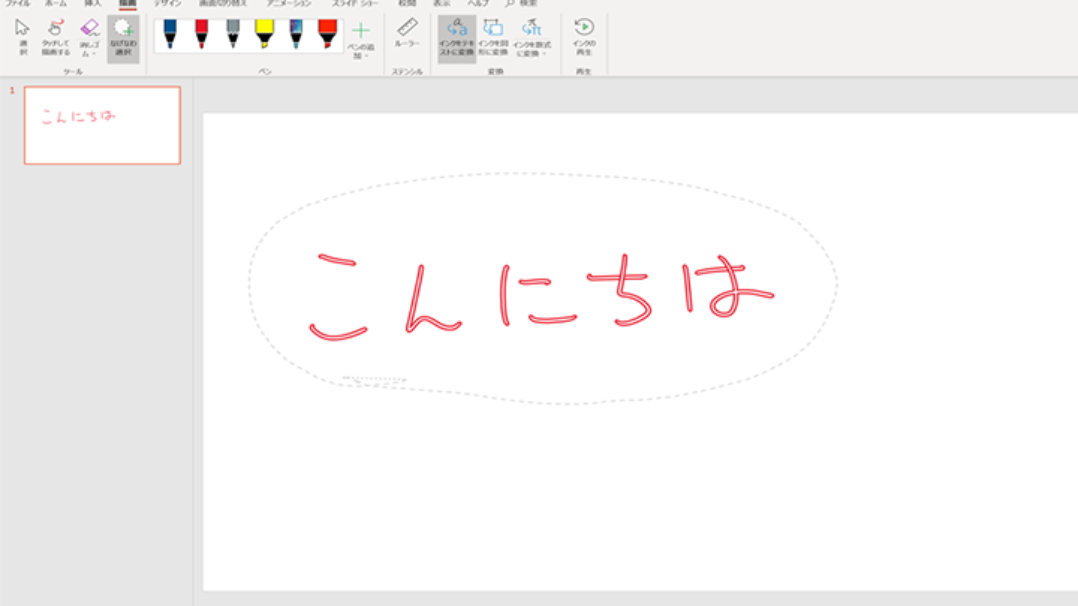Switch to the Design tab

tap(167, 3)
